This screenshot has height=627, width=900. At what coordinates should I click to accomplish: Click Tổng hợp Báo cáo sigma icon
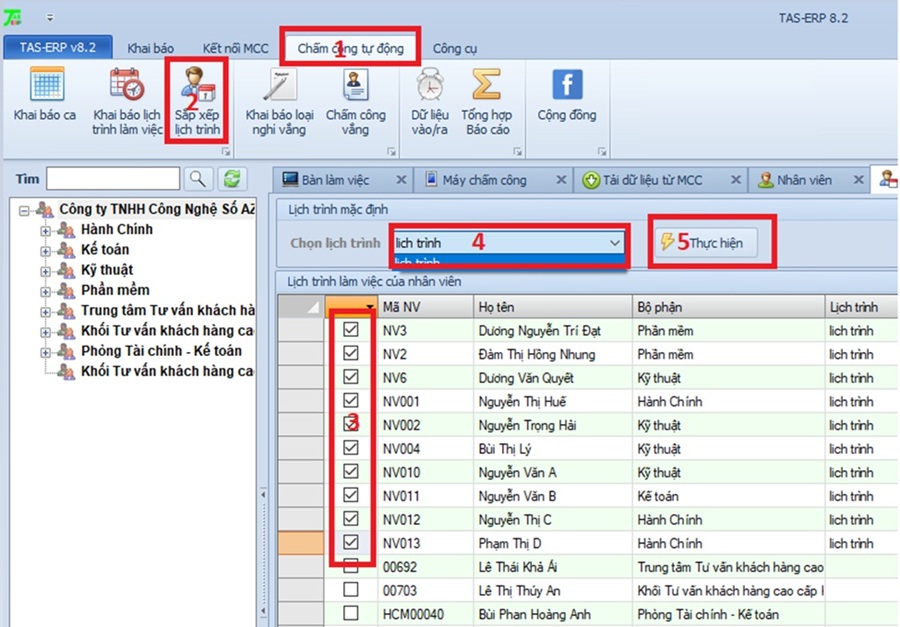pyautogui.click(x=487, y=85)
